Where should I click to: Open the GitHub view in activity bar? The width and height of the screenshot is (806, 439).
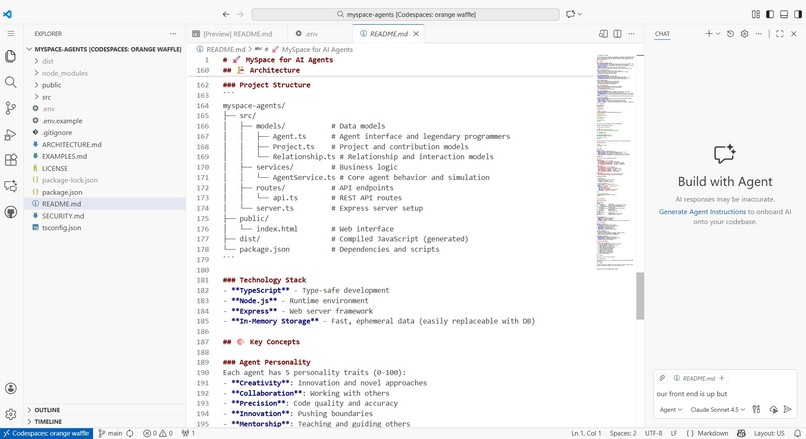[10, 212]
